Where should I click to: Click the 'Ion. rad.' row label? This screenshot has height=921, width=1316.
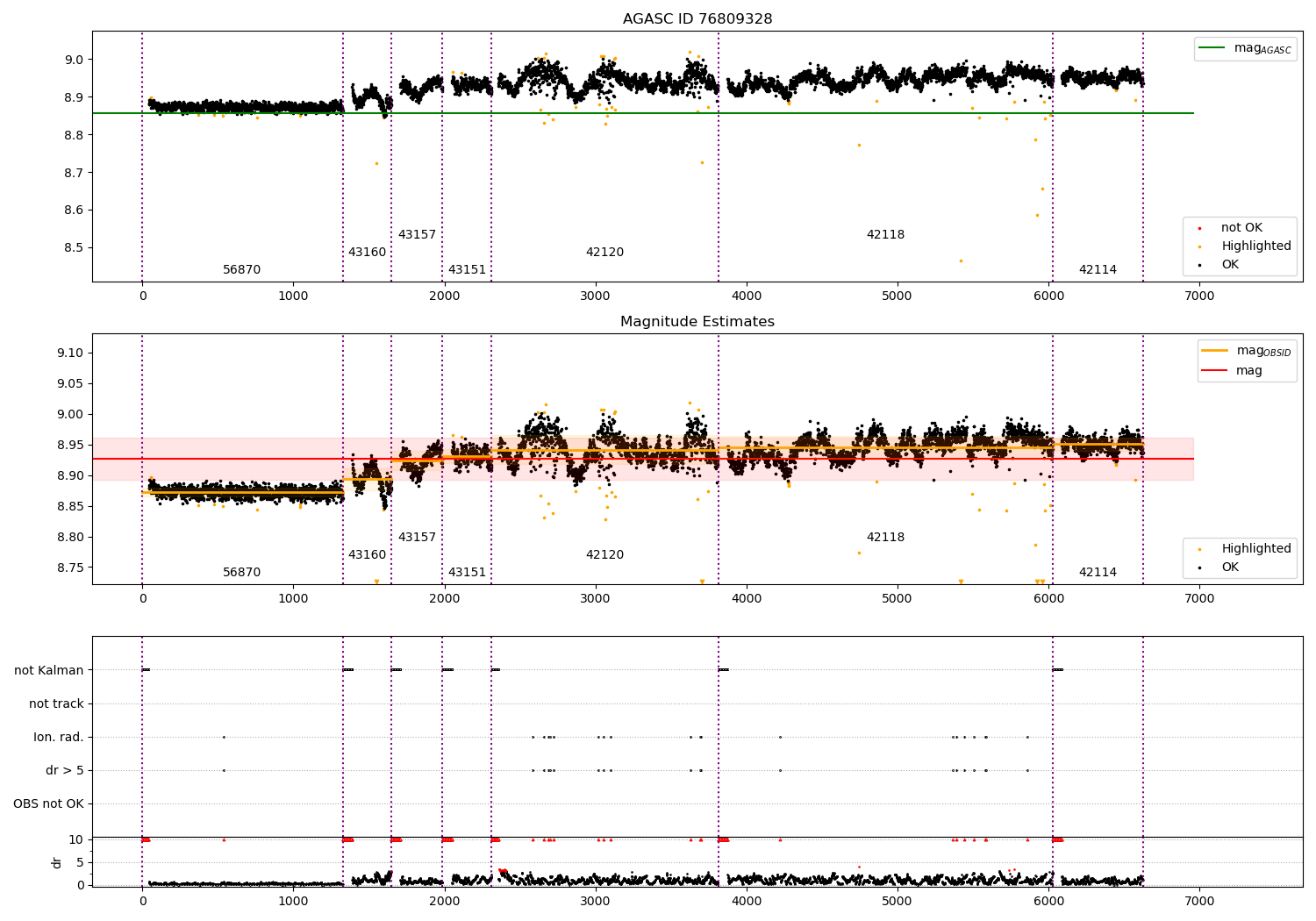coord(59,737)
